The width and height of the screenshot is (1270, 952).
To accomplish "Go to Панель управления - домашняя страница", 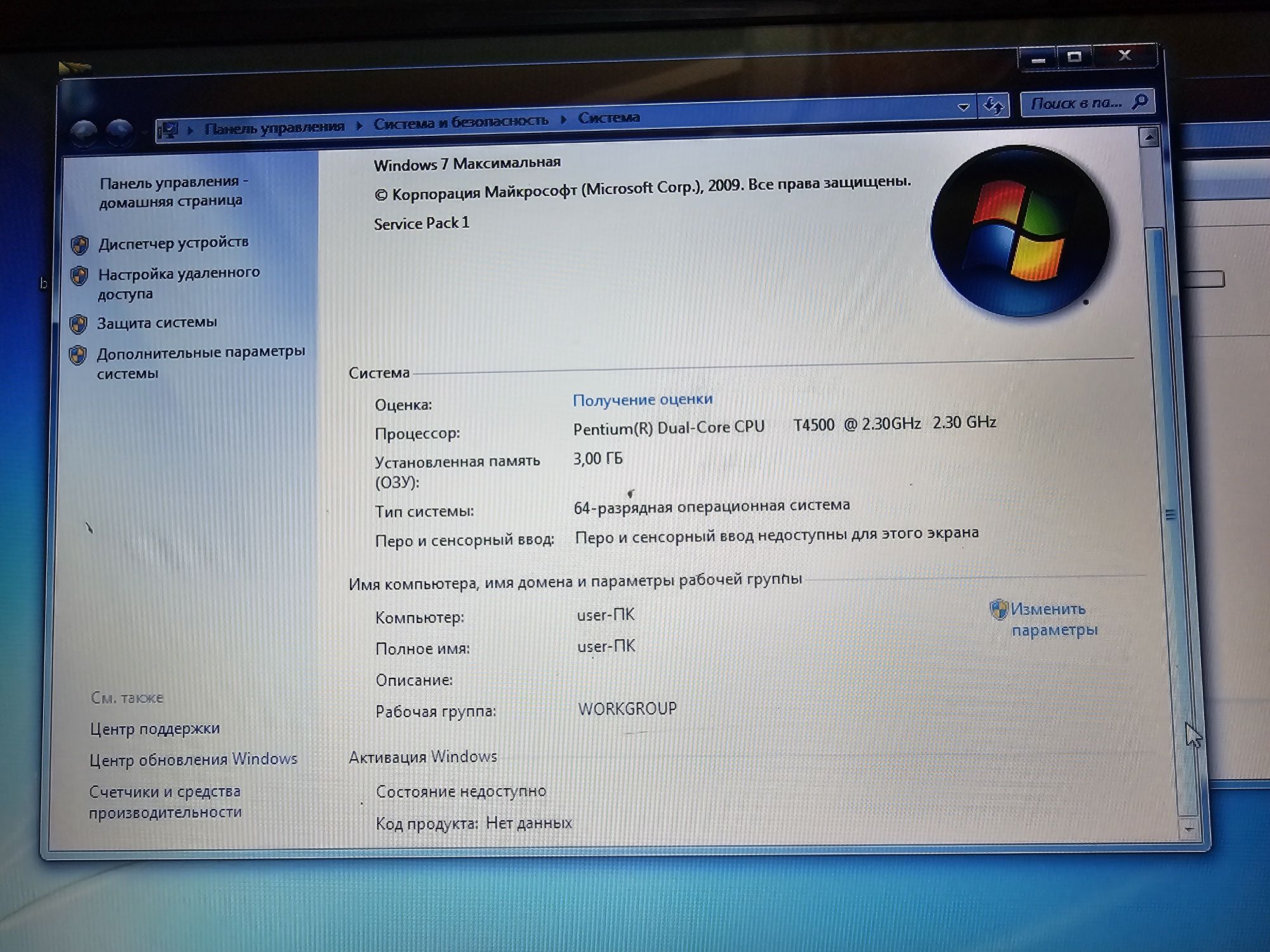I will coord(173,192).
